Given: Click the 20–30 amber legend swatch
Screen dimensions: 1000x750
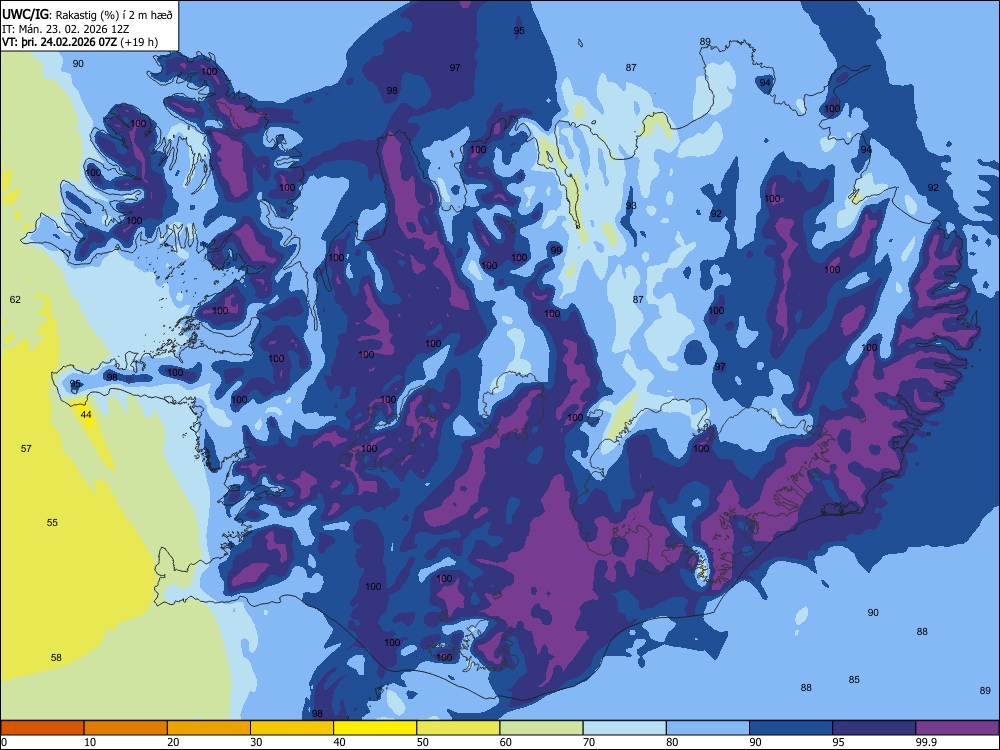Looking at the screenshot, I should click(x=209, y=728).
